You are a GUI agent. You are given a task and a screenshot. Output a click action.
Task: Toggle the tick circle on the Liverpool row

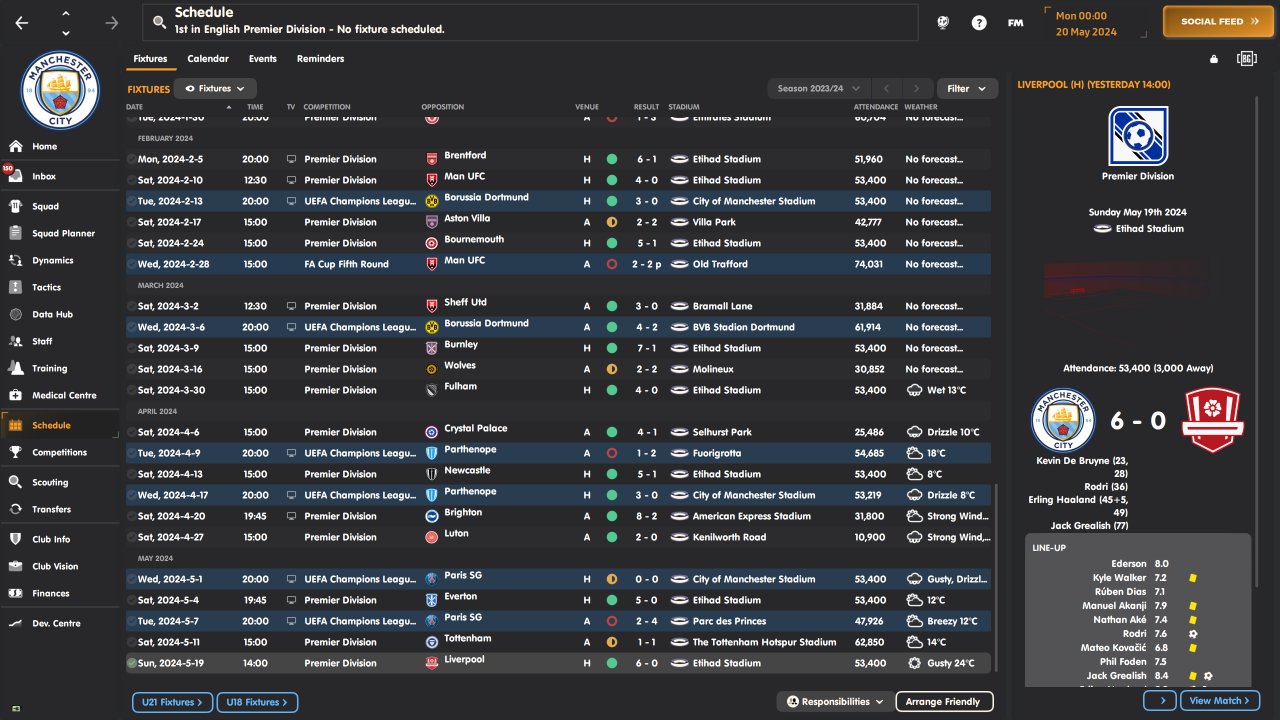[132, 663]
